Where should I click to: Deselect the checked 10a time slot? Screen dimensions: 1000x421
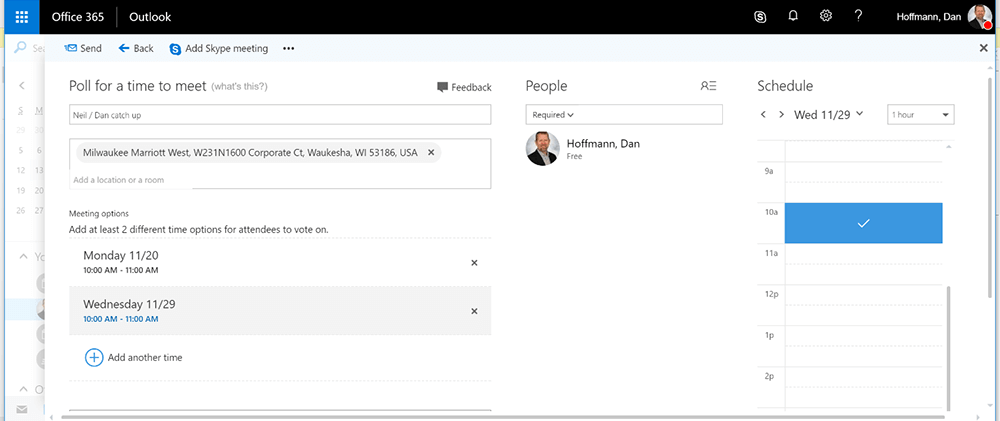click(863, 223)
